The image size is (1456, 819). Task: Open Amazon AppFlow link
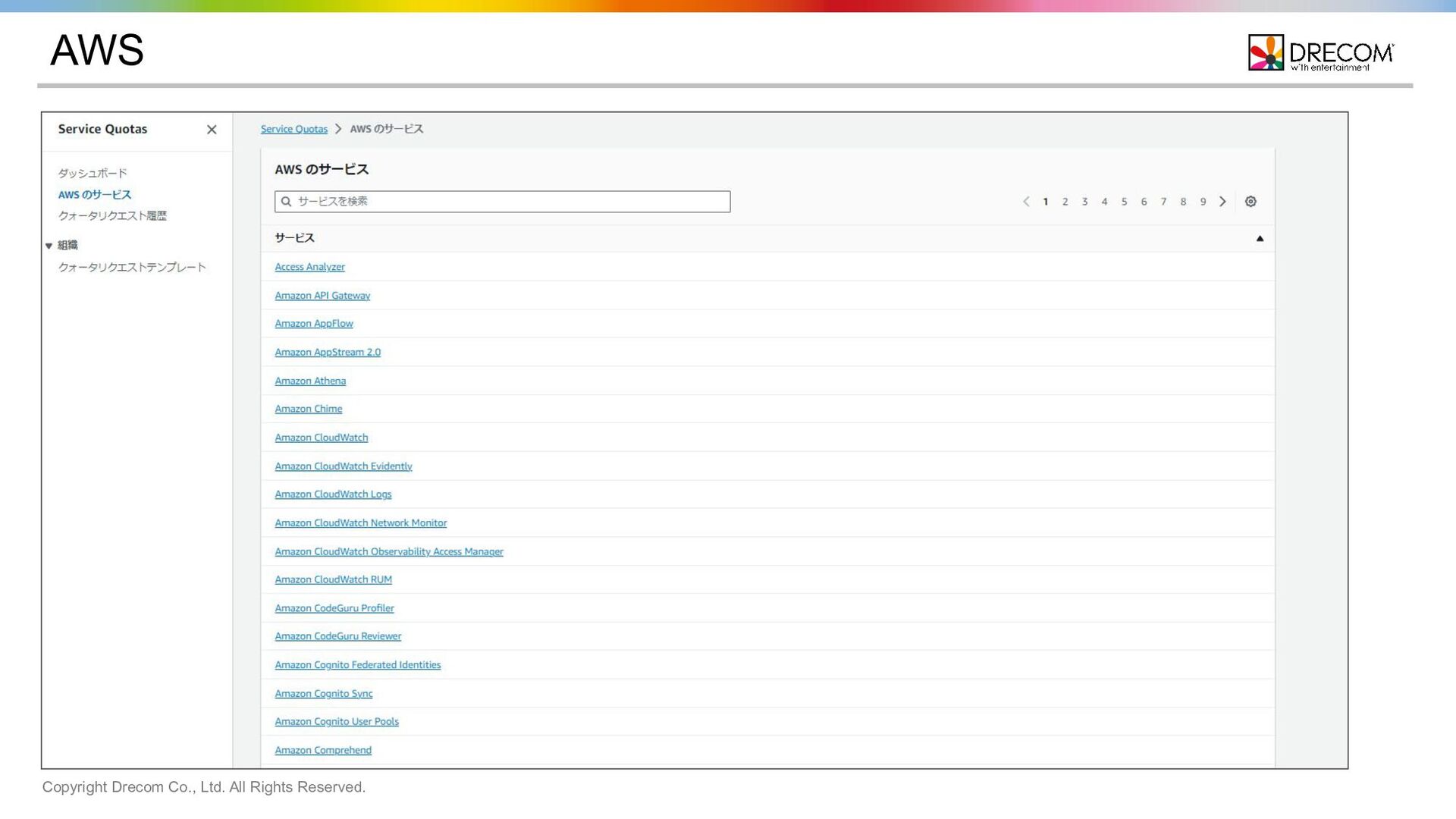point(314,324)
